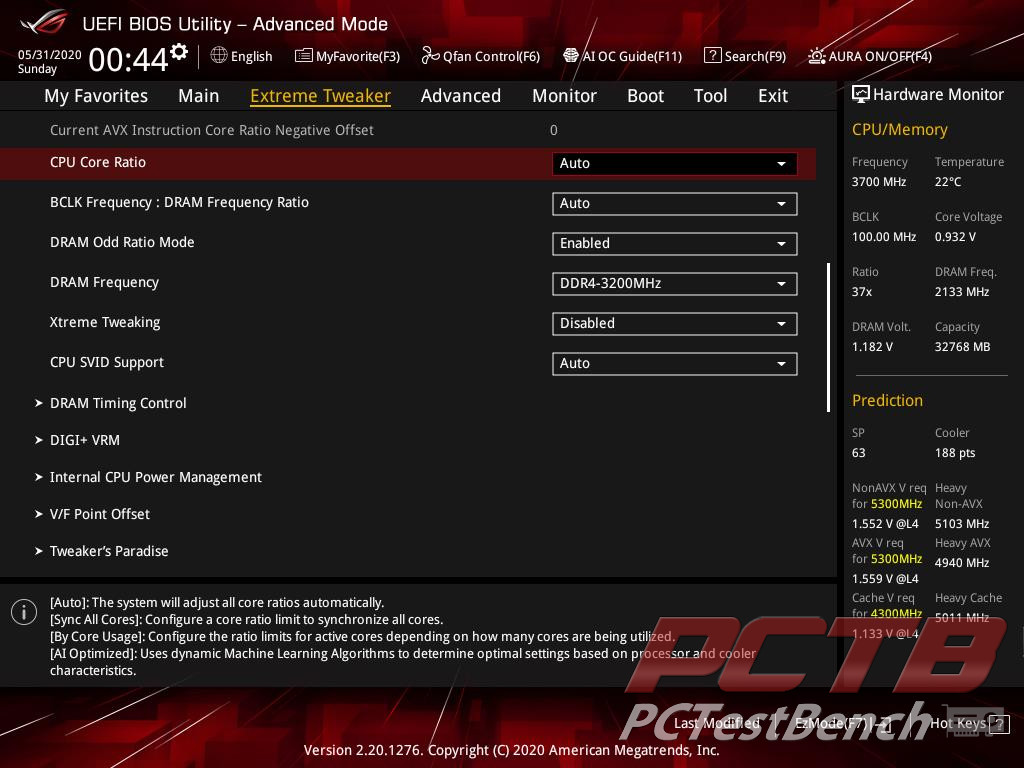Click the 188 pts cooler score
Viewport: 1024px width, 768px height.
[955, 453]
